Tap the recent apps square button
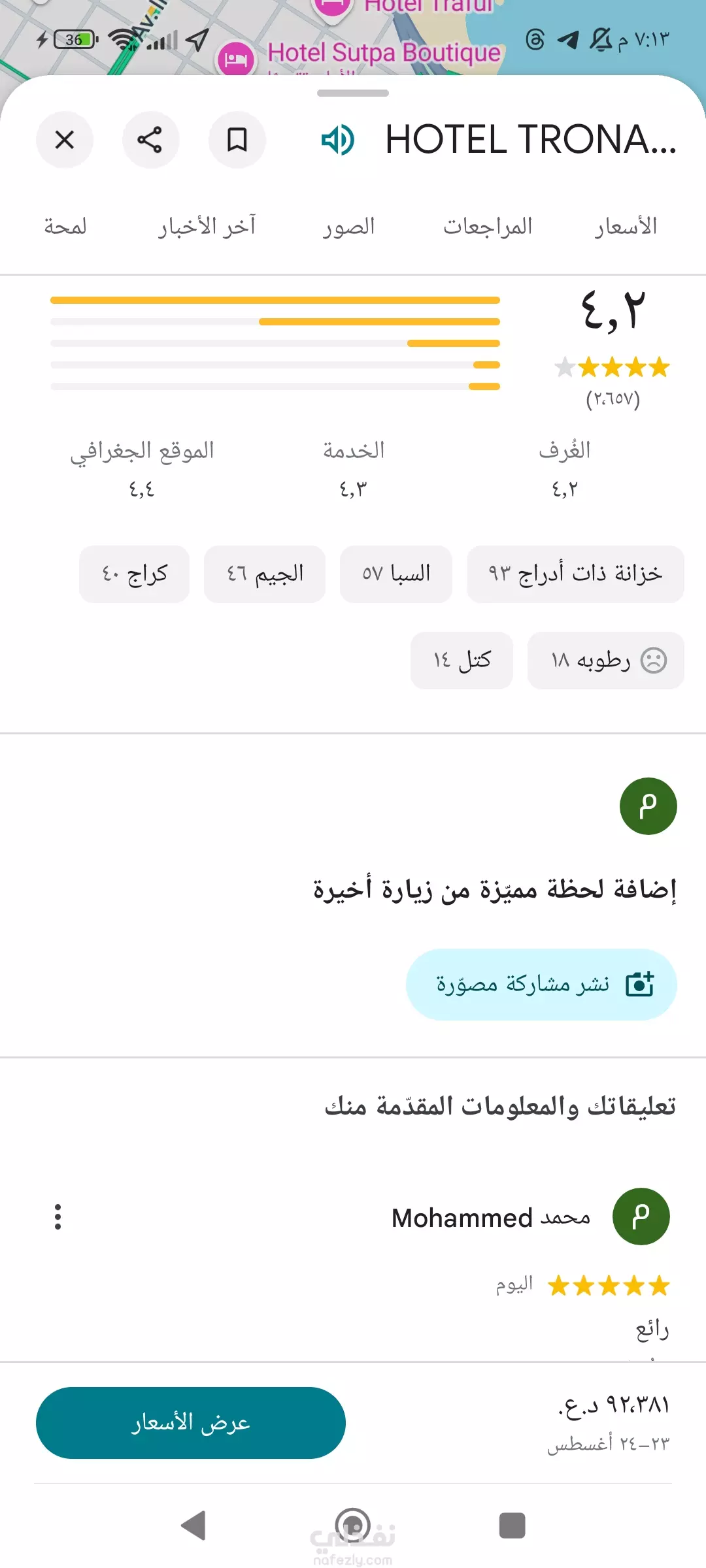This screenshot has height=1568, width=706. click(x=512, y=1526)
